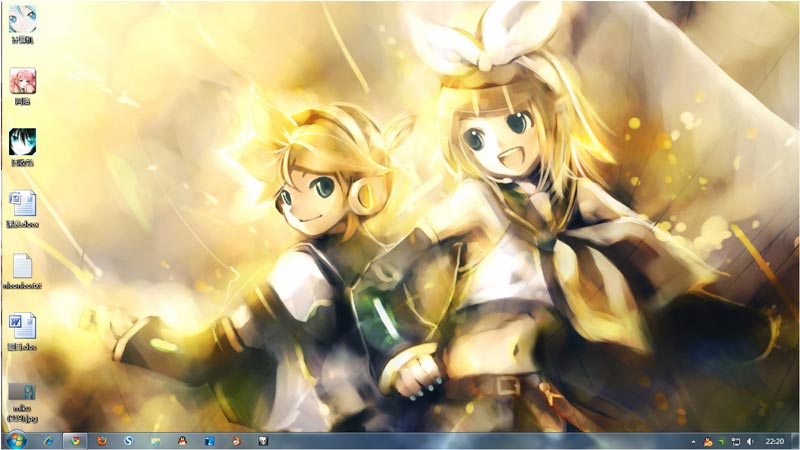Open the network status tray icon
The height and width of the screenshot is (450, 800).
(736, 442)
